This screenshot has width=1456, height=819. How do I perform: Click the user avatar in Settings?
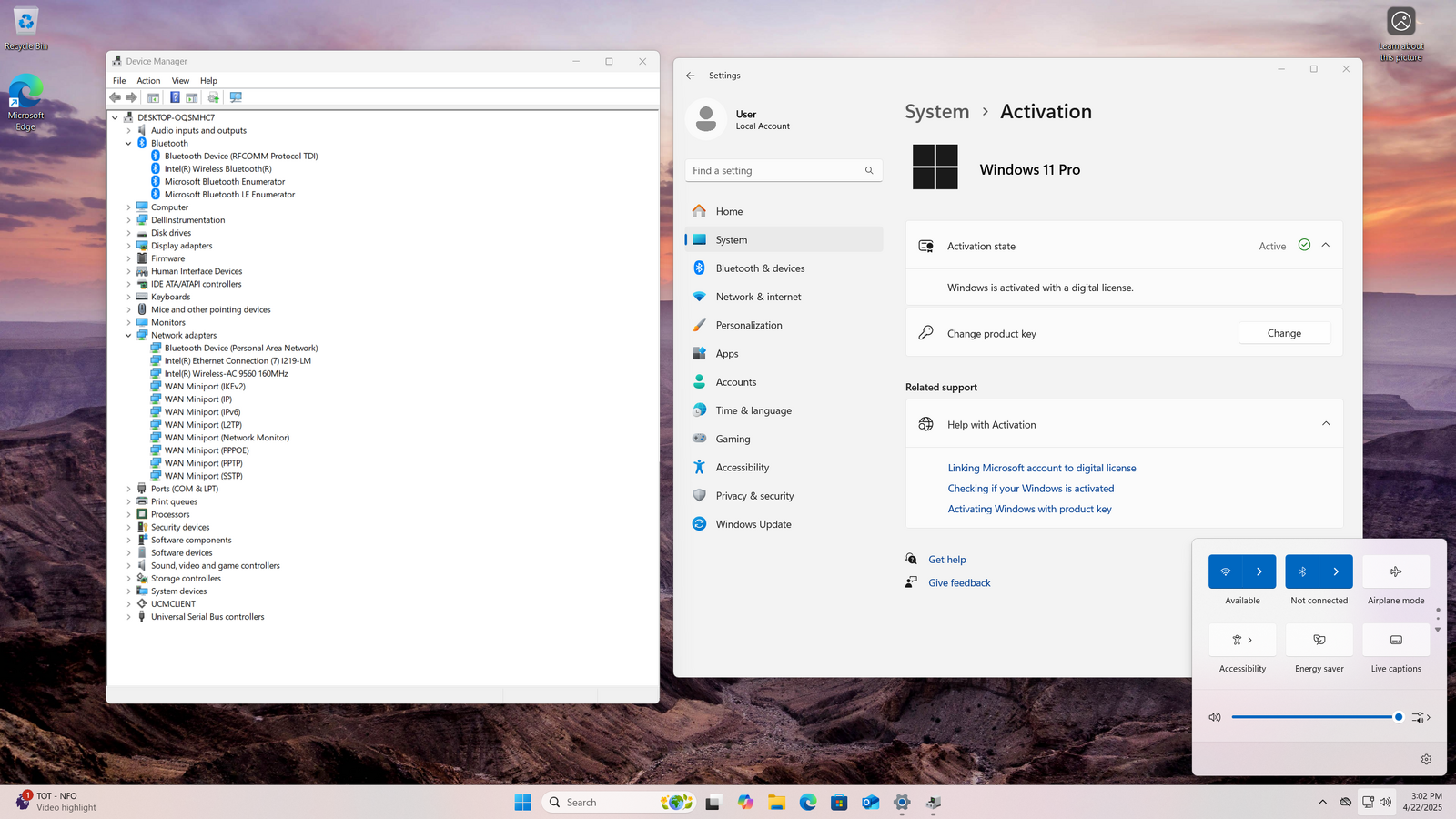pos(705,119)
